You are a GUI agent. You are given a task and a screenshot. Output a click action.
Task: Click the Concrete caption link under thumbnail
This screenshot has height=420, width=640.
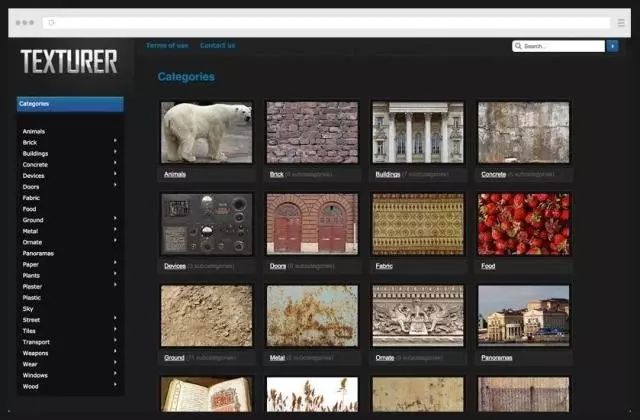click(493, 174)
